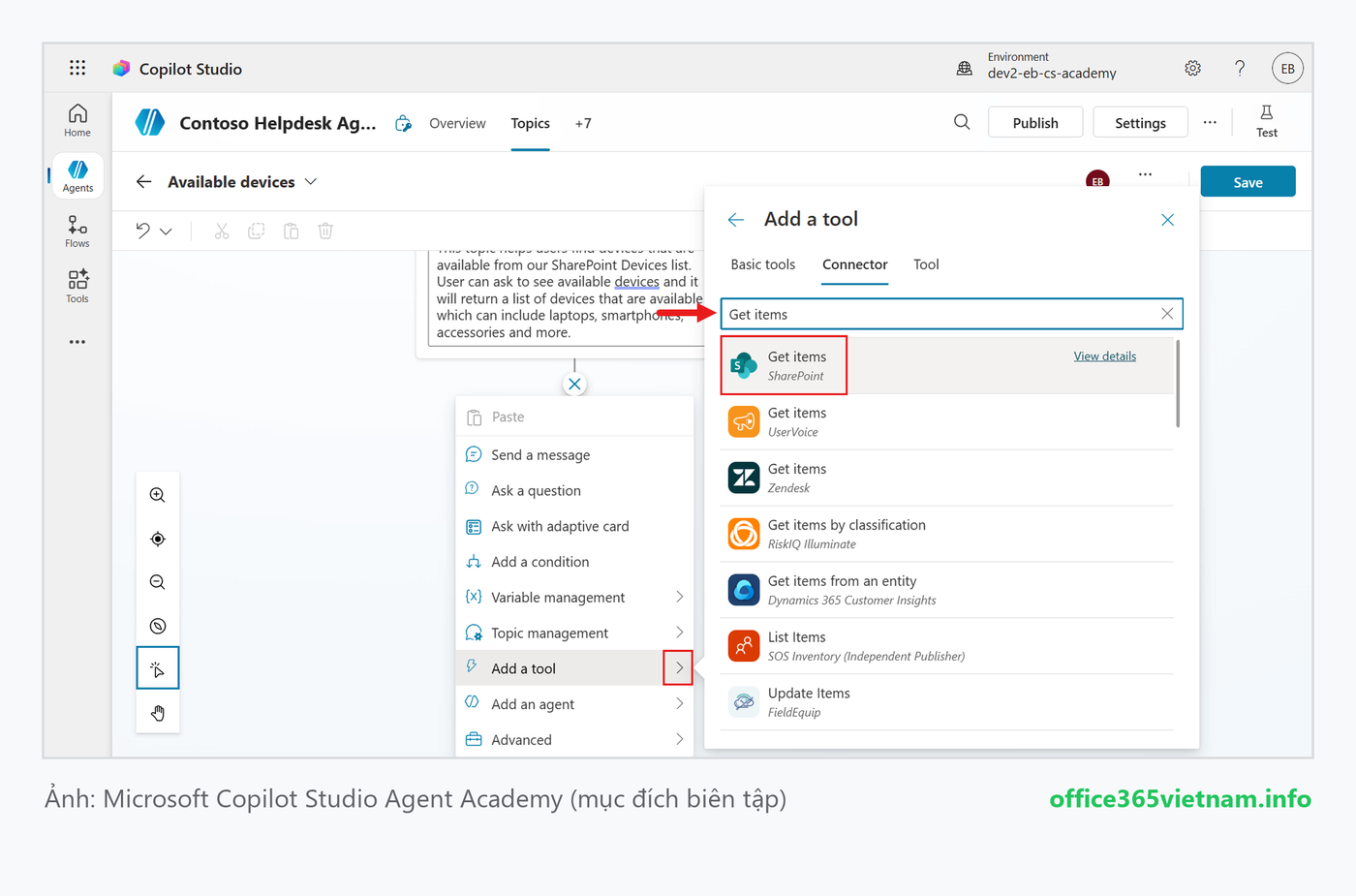Click the Publish button
Image resolution: width=1356 pixels, height=896 pixels.
1035,123
